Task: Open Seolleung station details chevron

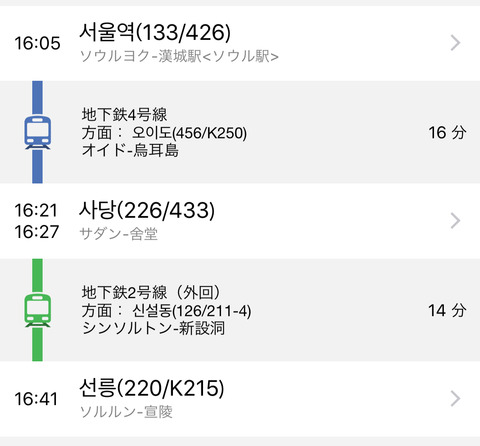Action: [x=455, y=399]
